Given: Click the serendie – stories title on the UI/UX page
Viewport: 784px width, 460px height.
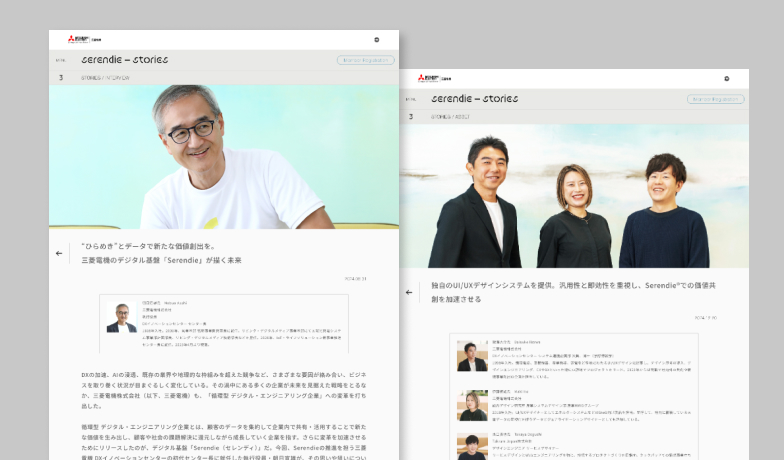Looking at the screenshot, I should (x=474, y=98).
